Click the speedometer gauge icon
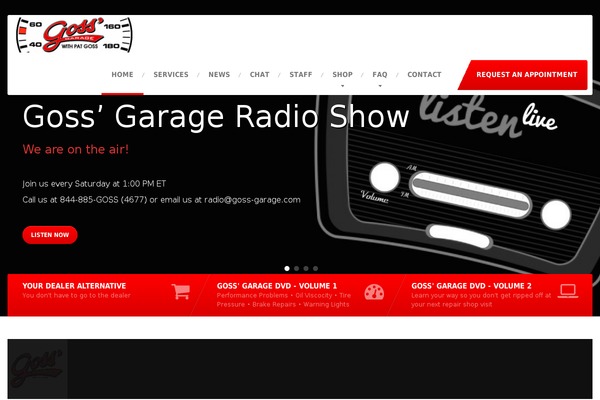 [x=374, y=292]
